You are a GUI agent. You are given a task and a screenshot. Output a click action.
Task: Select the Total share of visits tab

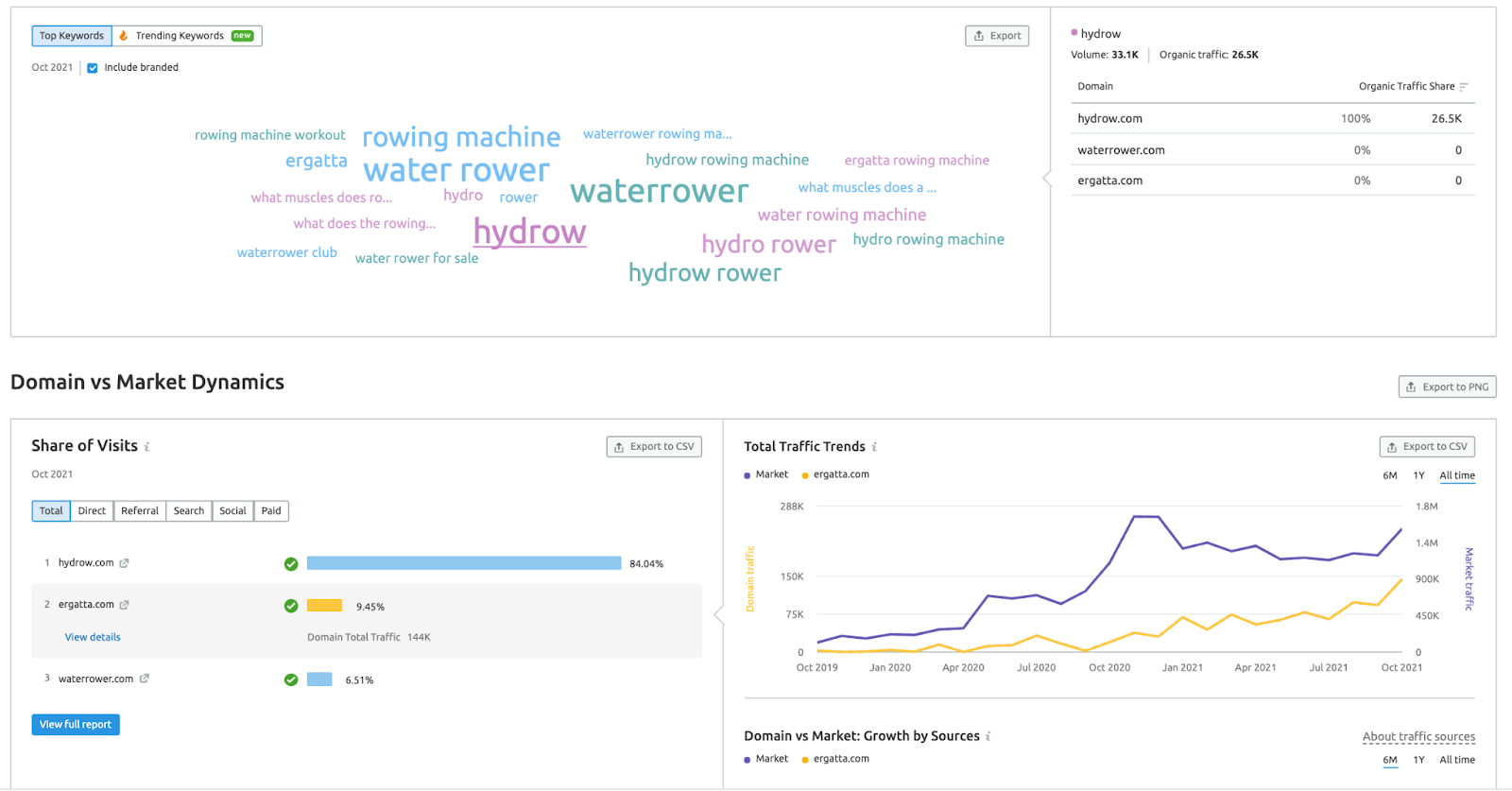tap(51, 511)
